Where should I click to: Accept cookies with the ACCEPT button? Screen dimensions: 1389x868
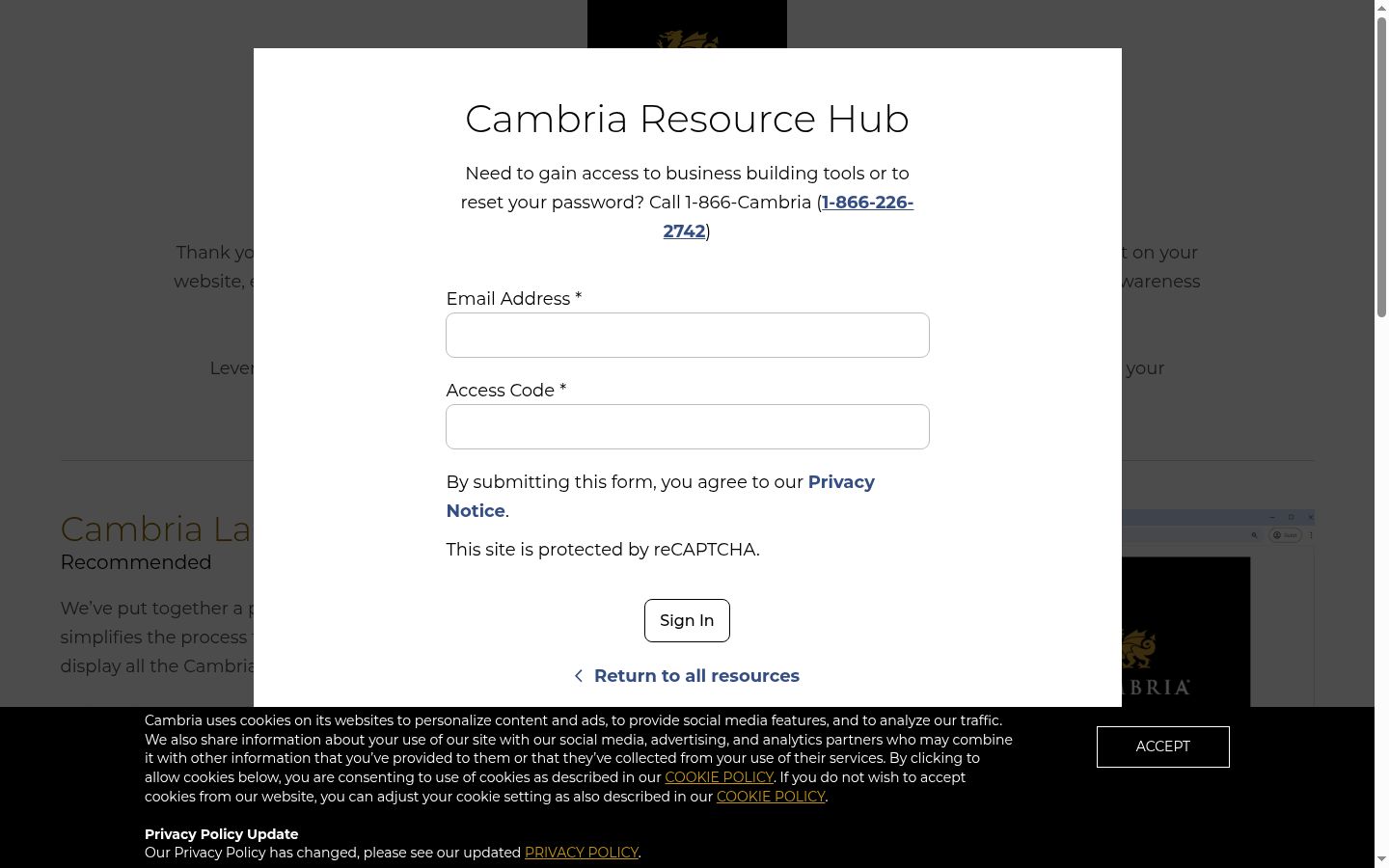click(1162, 746)
